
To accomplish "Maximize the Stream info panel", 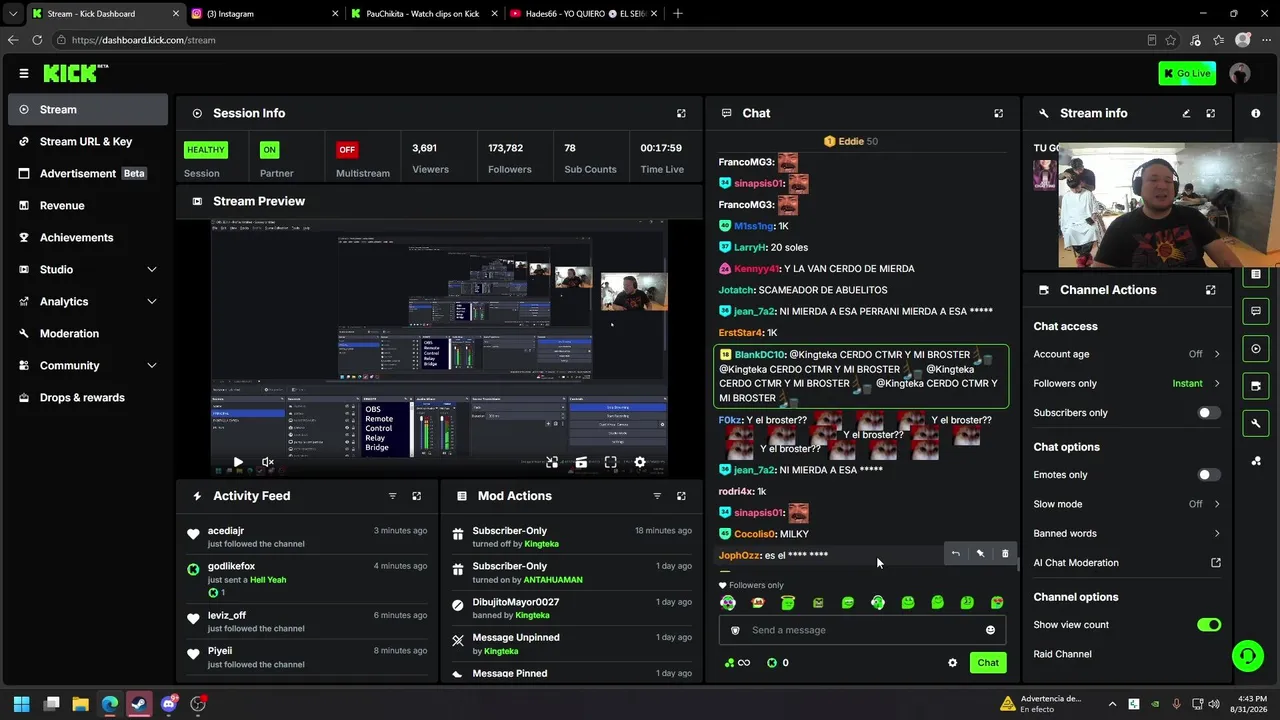I will tap(1210, 114).
